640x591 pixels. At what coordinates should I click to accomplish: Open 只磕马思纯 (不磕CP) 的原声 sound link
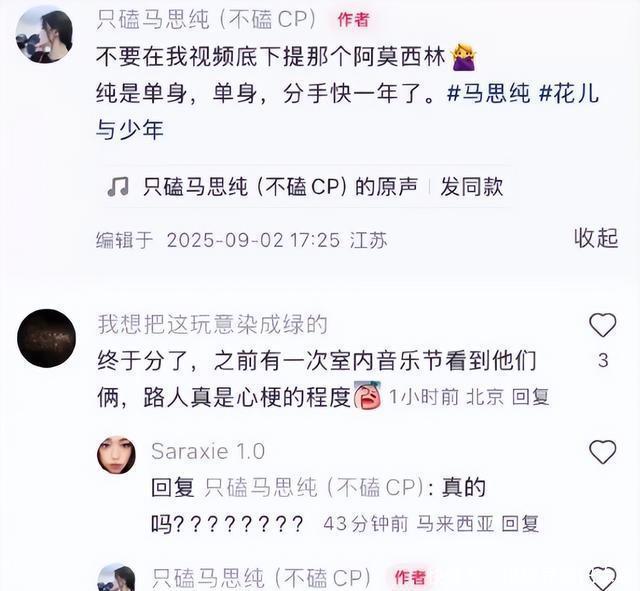tap(280, 187)
